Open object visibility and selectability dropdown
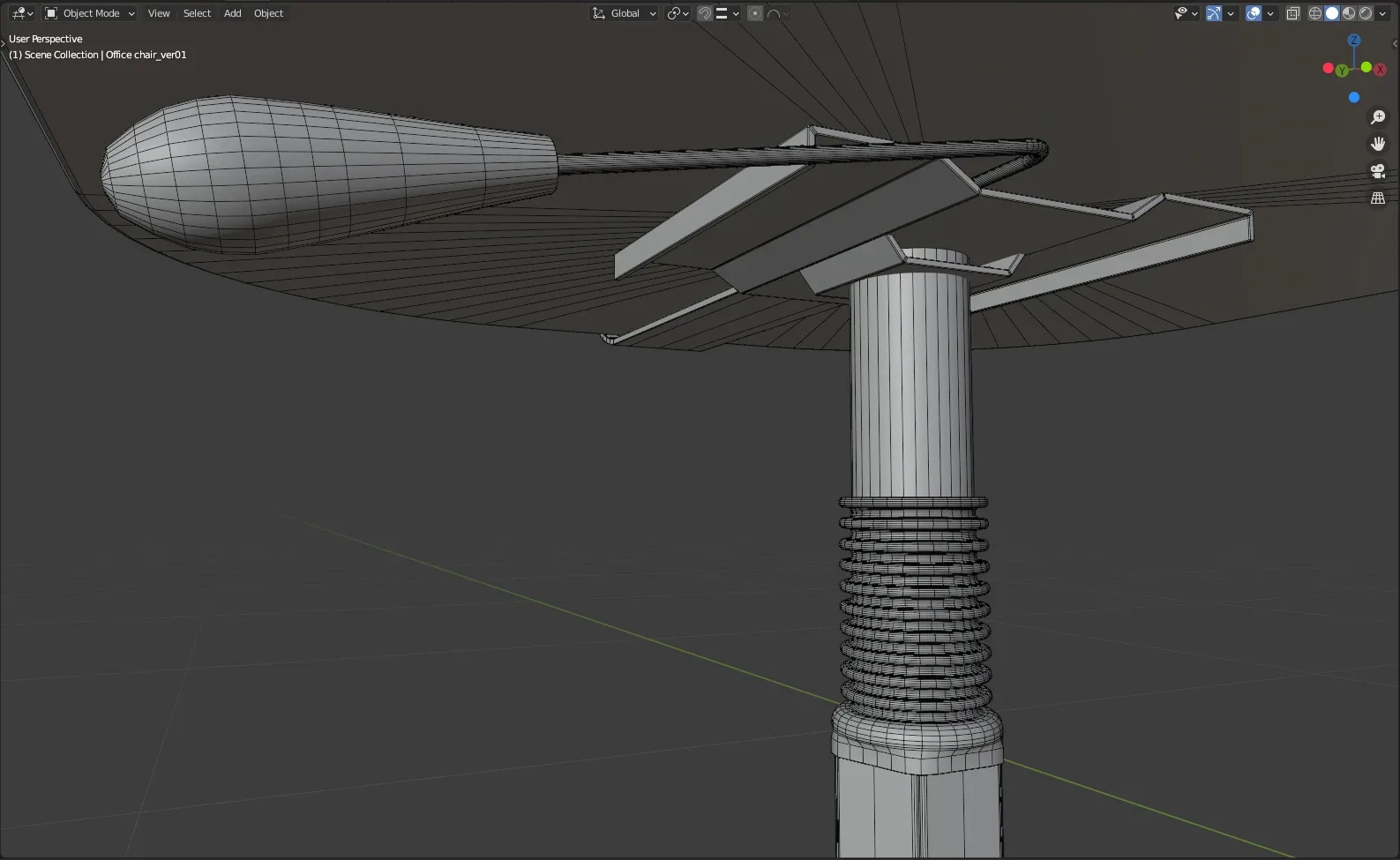This screenshot has width=1400, height=860. 1186,13
